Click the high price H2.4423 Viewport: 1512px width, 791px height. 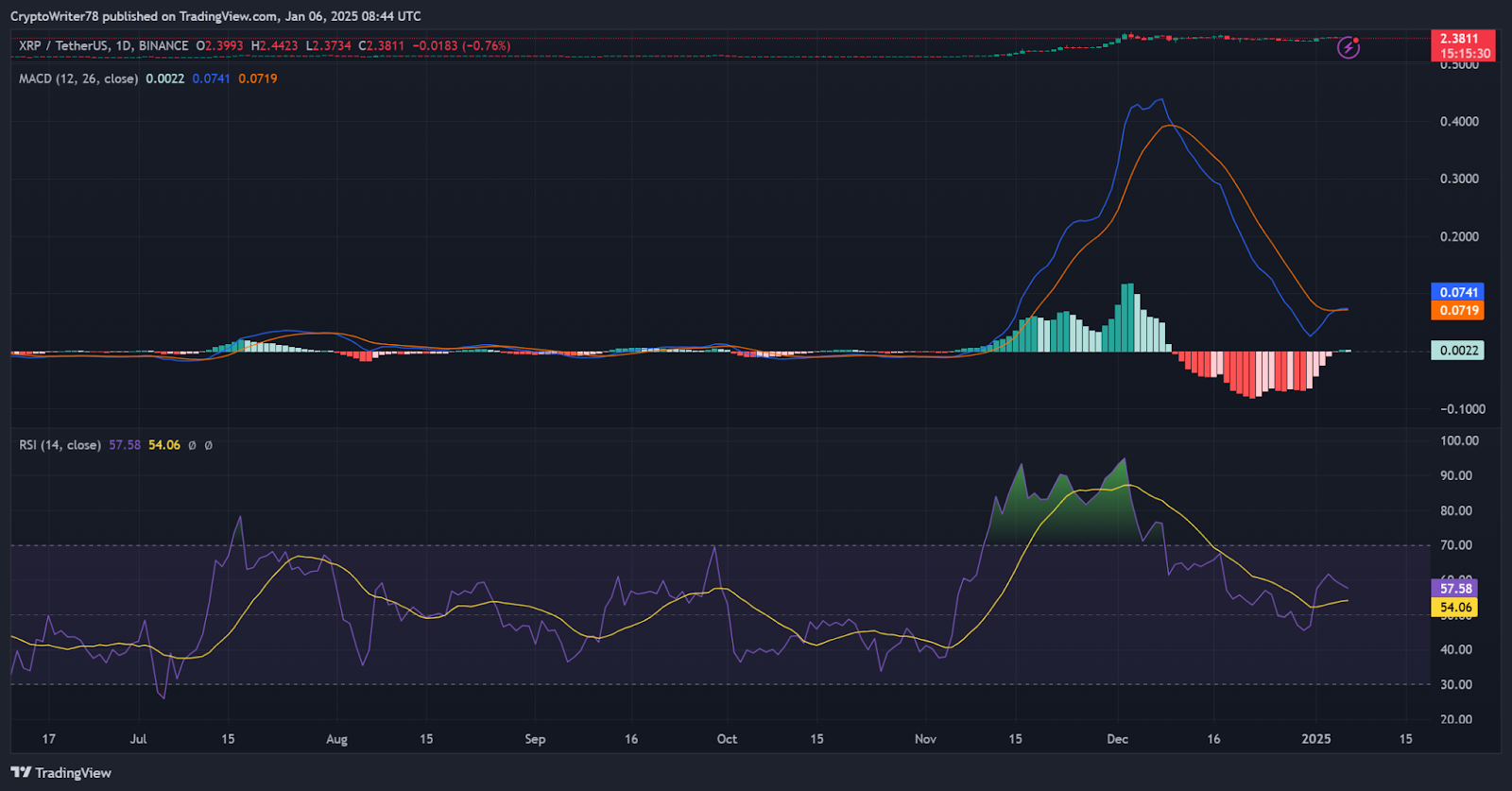click(x=274, y=45)
